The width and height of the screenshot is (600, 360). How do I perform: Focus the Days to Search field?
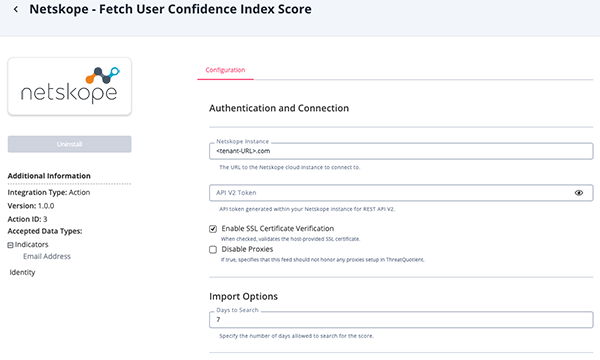(401, 319)
